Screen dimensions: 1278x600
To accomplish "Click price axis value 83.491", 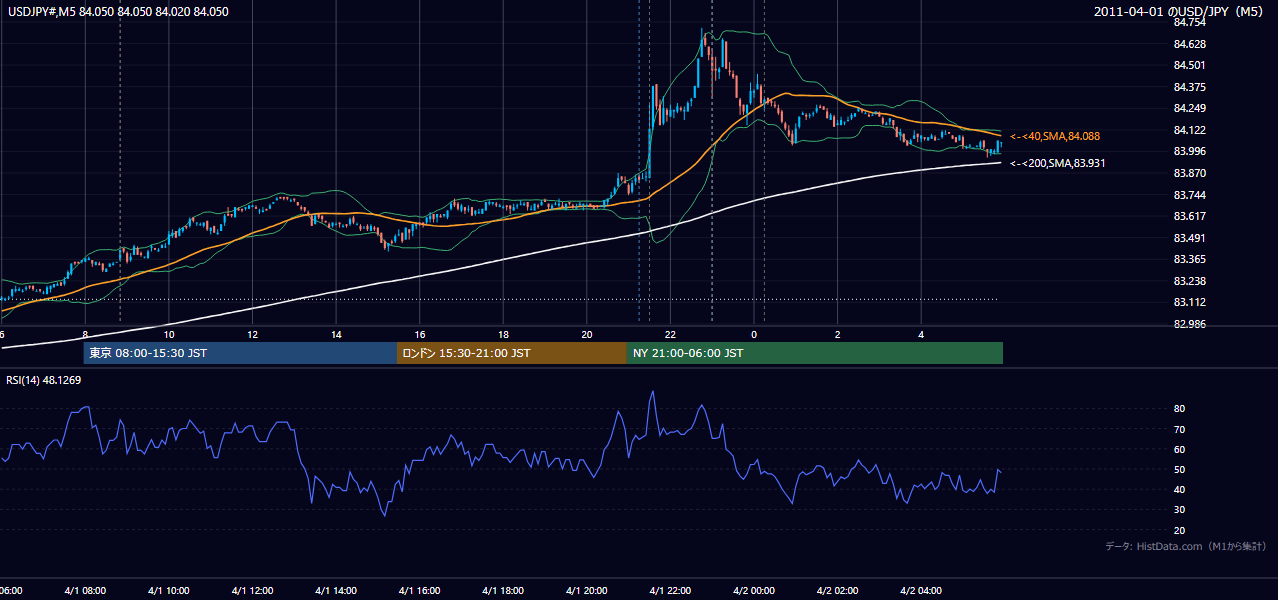I will (1188, 238).
